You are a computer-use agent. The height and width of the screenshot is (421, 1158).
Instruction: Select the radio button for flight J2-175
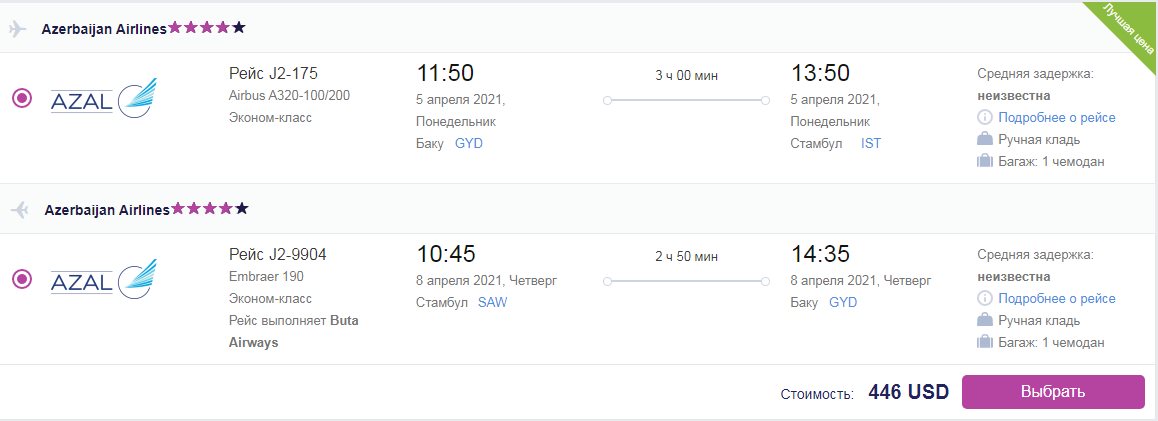pyautogui.click(x=22, y=97)
